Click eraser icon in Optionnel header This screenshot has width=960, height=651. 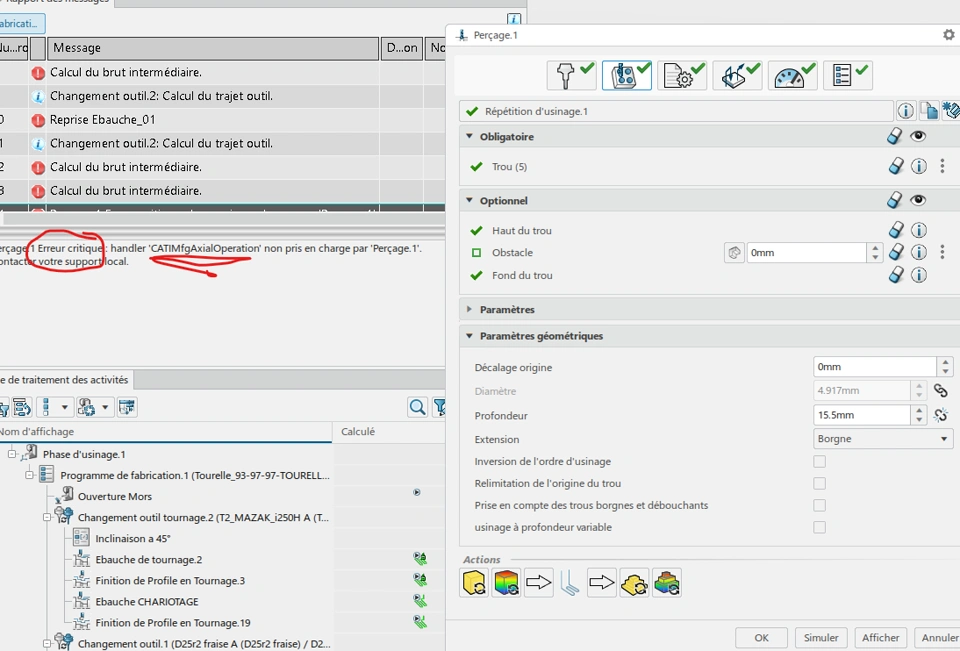[894, 200]
